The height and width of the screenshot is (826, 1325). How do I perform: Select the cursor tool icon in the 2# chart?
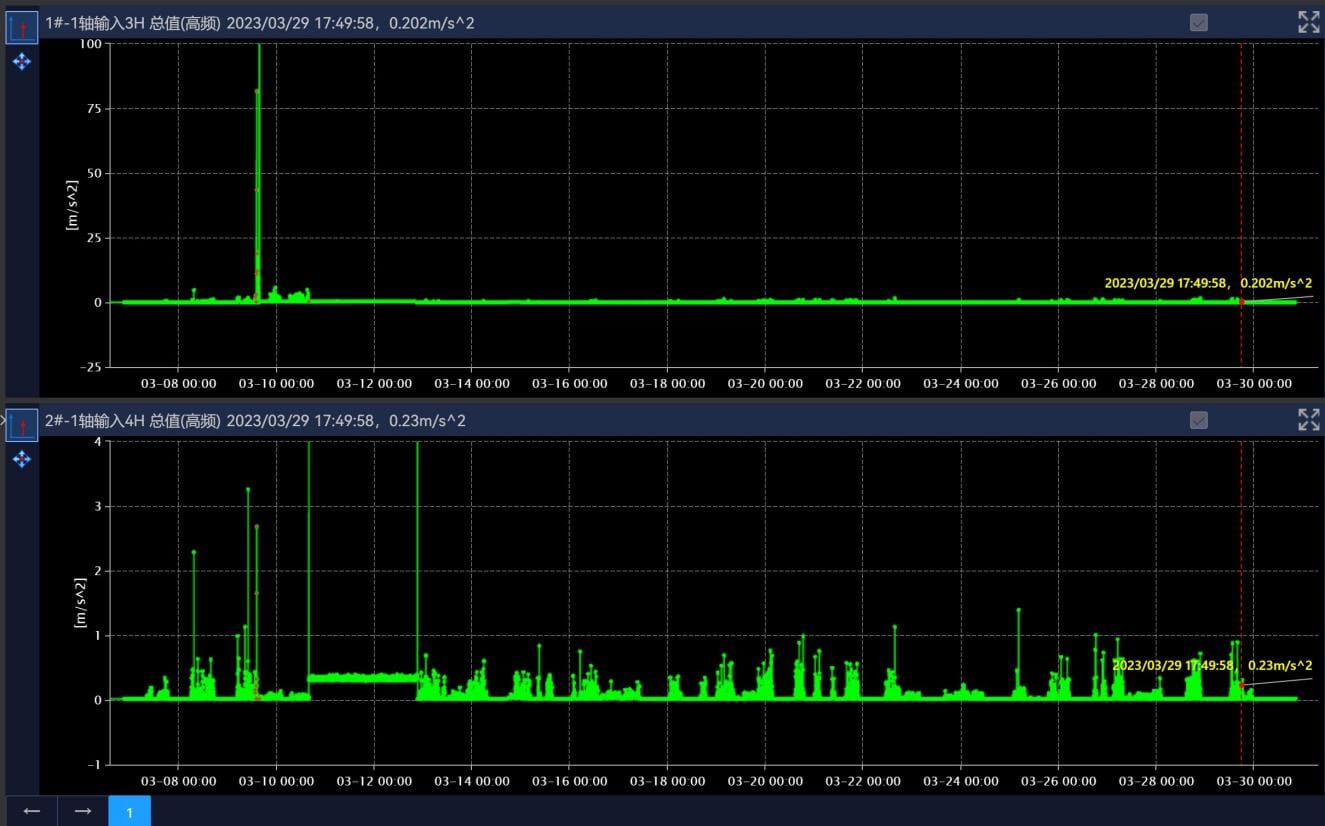22,425
